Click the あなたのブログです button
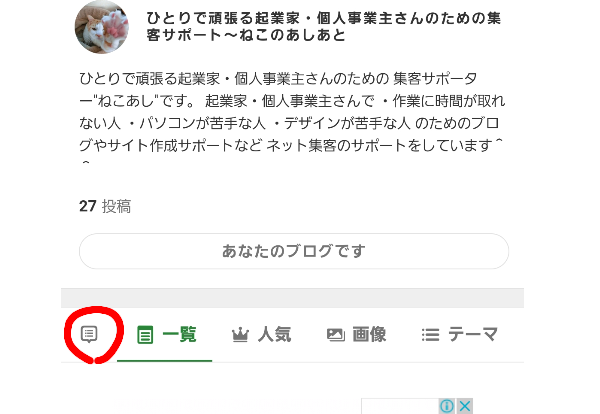The image size is (600, 414). 294,251
